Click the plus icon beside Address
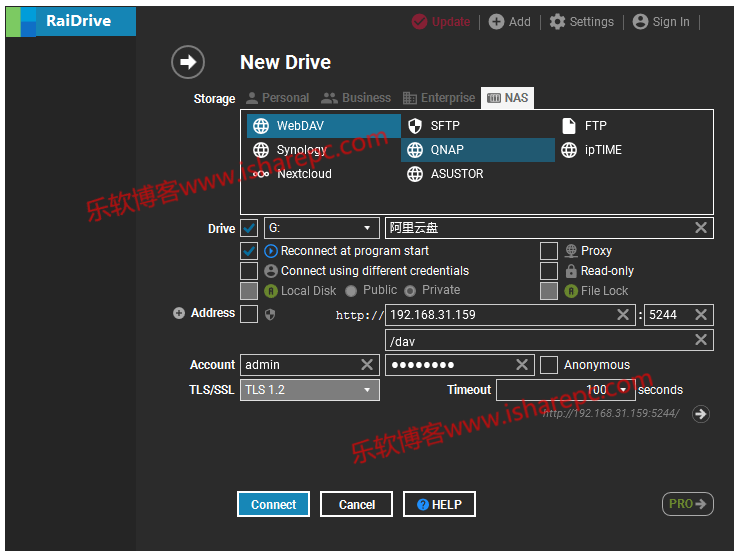The width and height of the screenshot is (740, 557). tap(179, 313)
